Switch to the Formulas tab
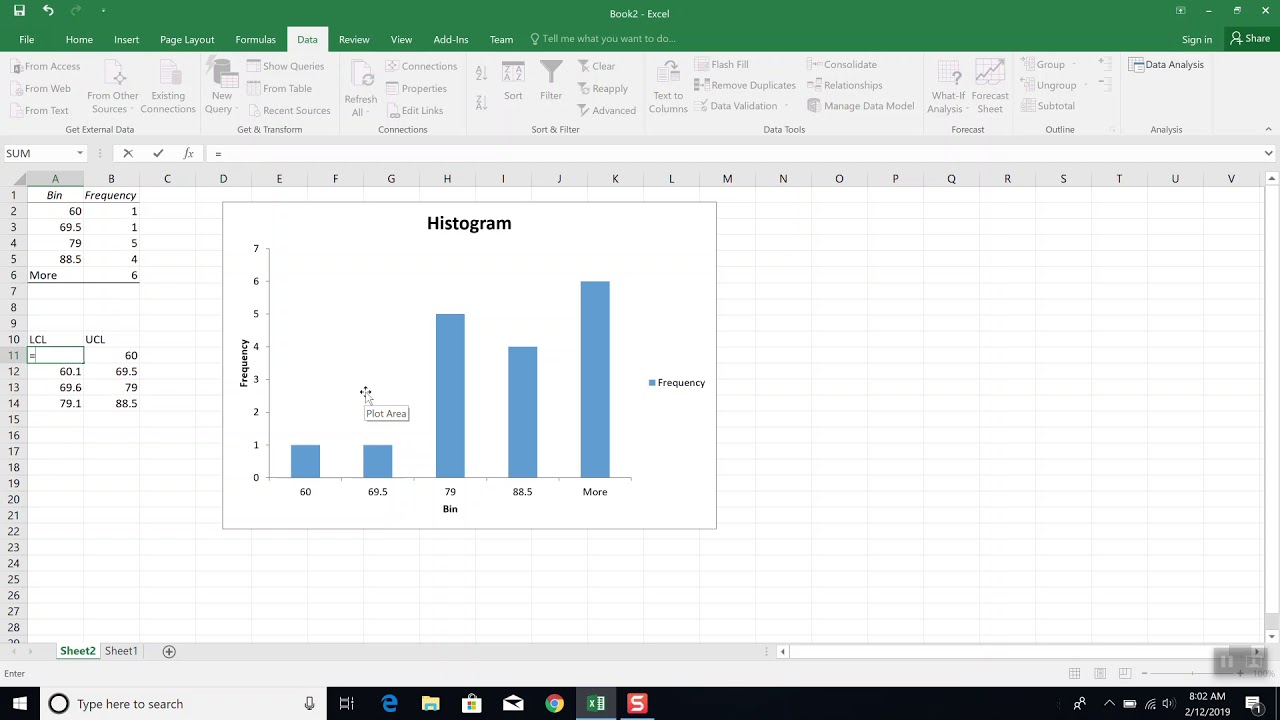This screenshot has width=1280, height=720. [256, 39]
